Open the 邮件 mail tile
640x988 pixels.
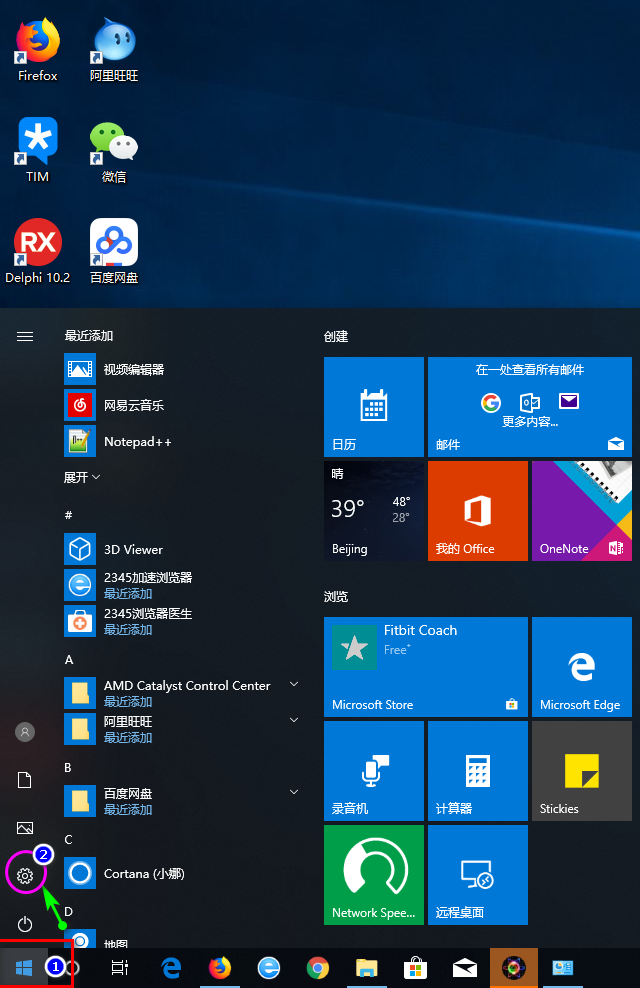tap(530, 406)
